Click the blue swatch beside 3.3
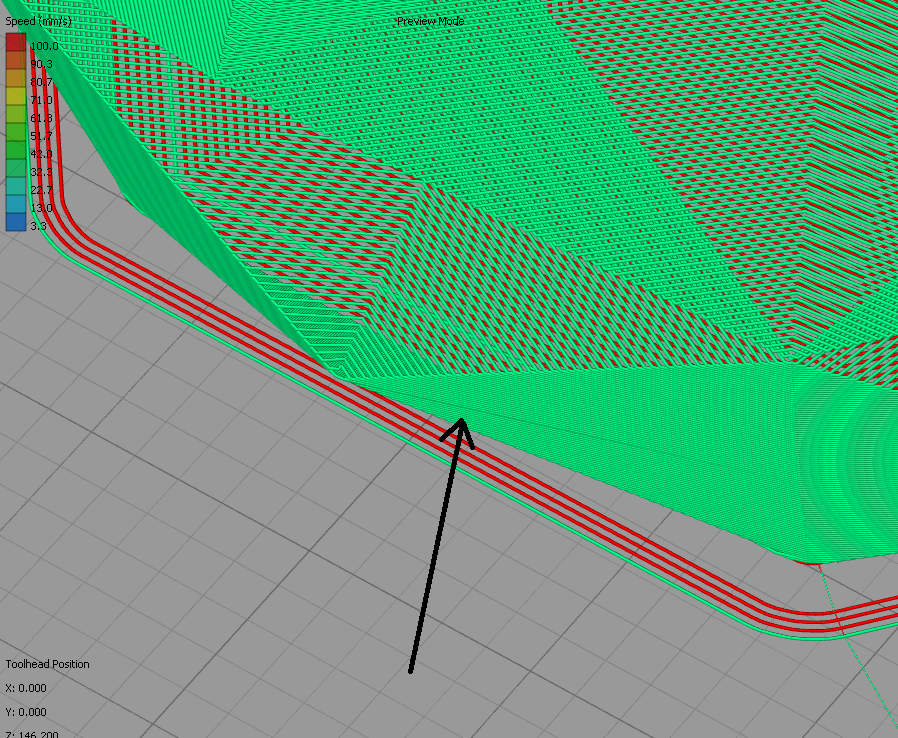Image resolution: width=898 pixels, height=738 pixels. click(16, 223)
